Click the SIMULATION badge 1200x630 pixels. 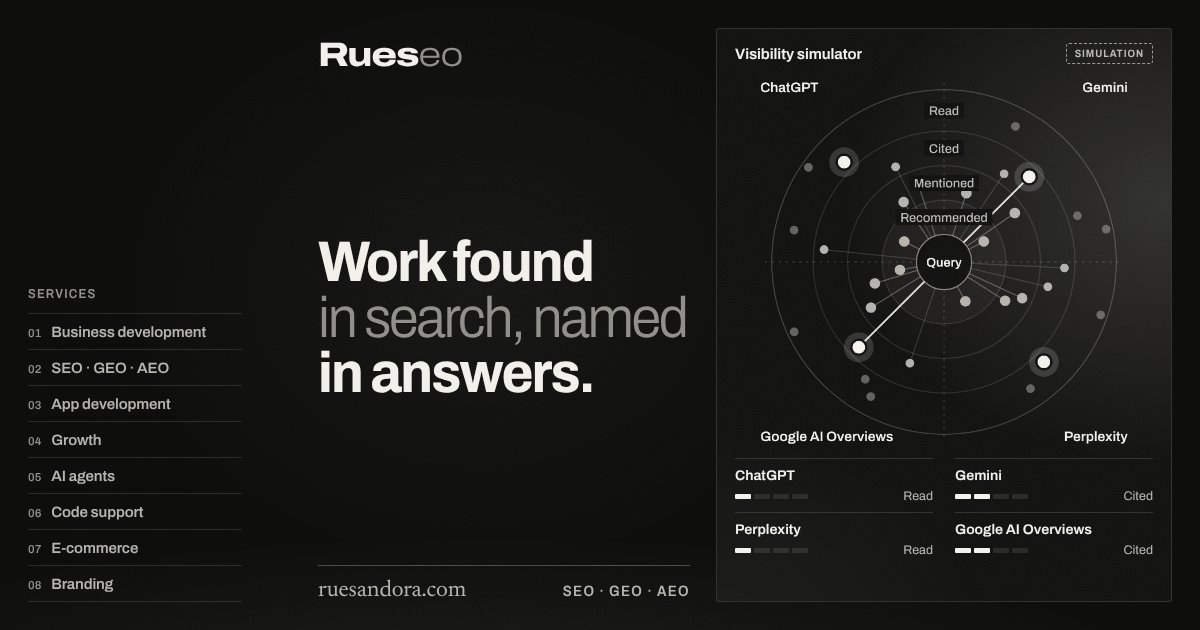pos(1109,54)
